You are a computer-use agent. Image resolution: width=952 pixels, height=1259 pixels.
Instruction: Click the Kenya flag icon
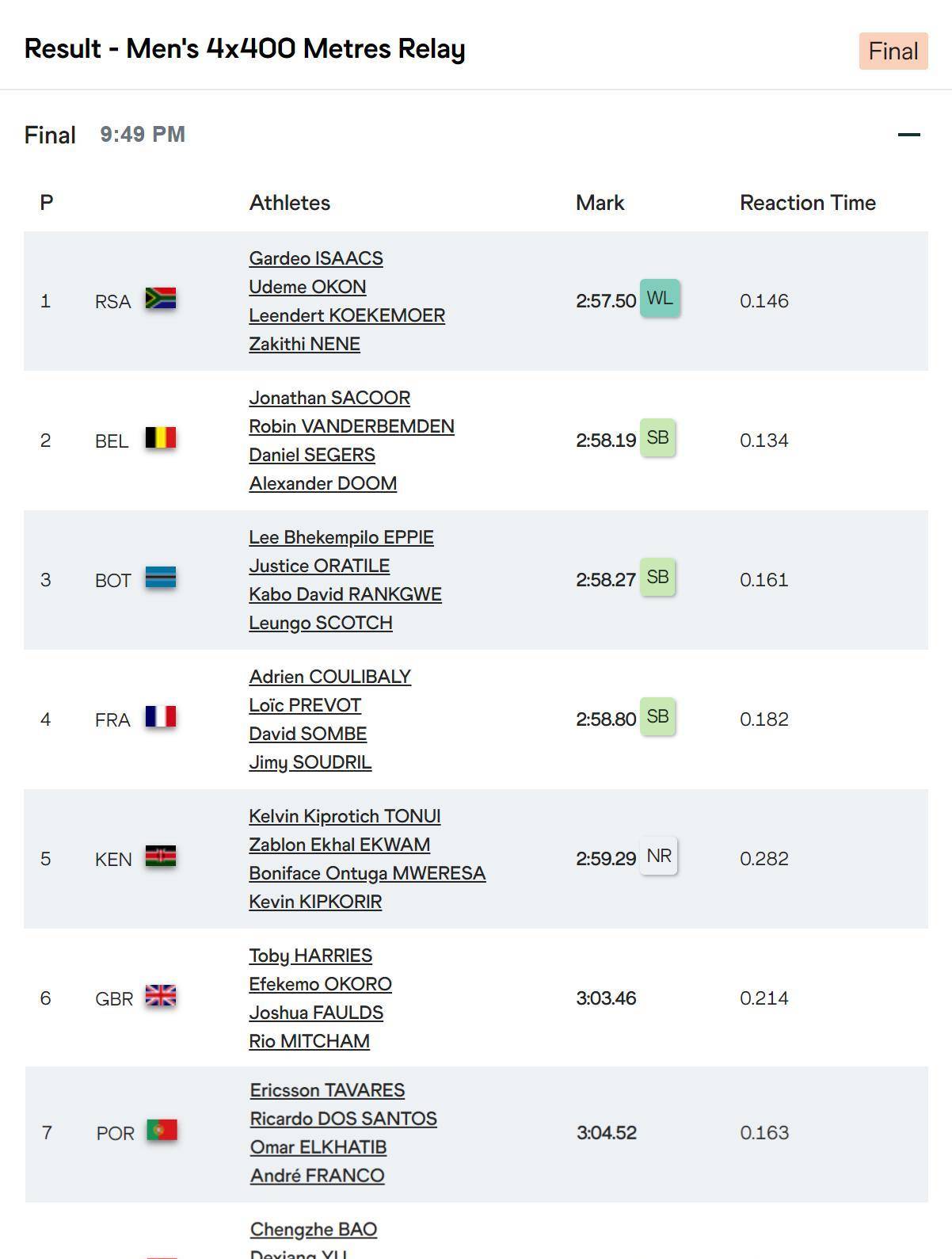coord(160,857)
